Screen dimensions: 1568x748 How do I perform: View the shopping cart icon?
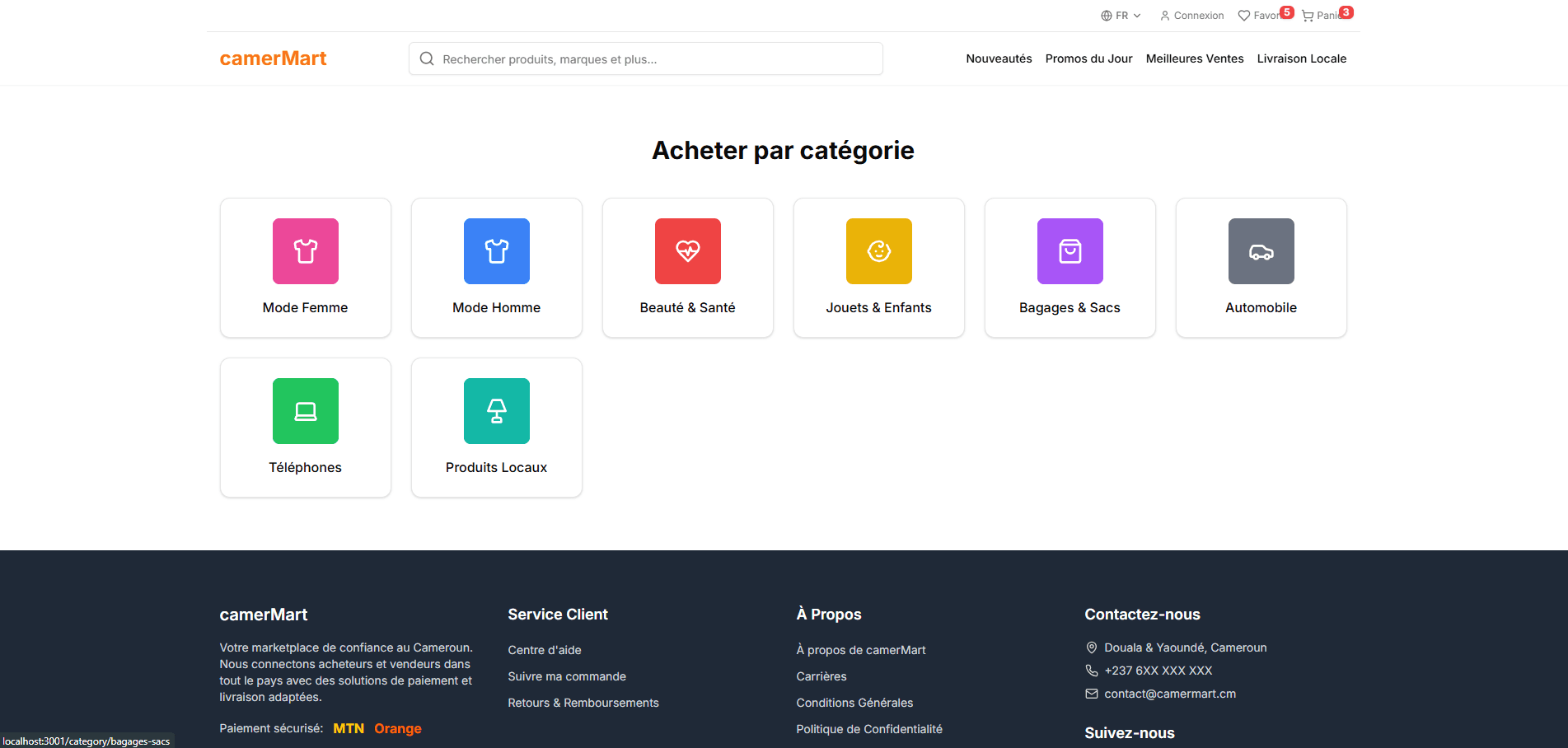point(1308,16)
